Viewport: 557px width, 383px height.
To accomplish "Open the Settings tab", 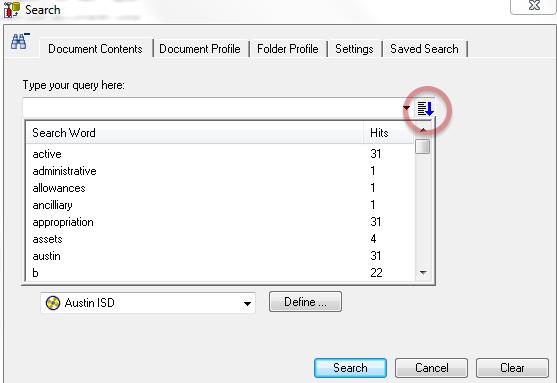I will (x=354, y=49).
